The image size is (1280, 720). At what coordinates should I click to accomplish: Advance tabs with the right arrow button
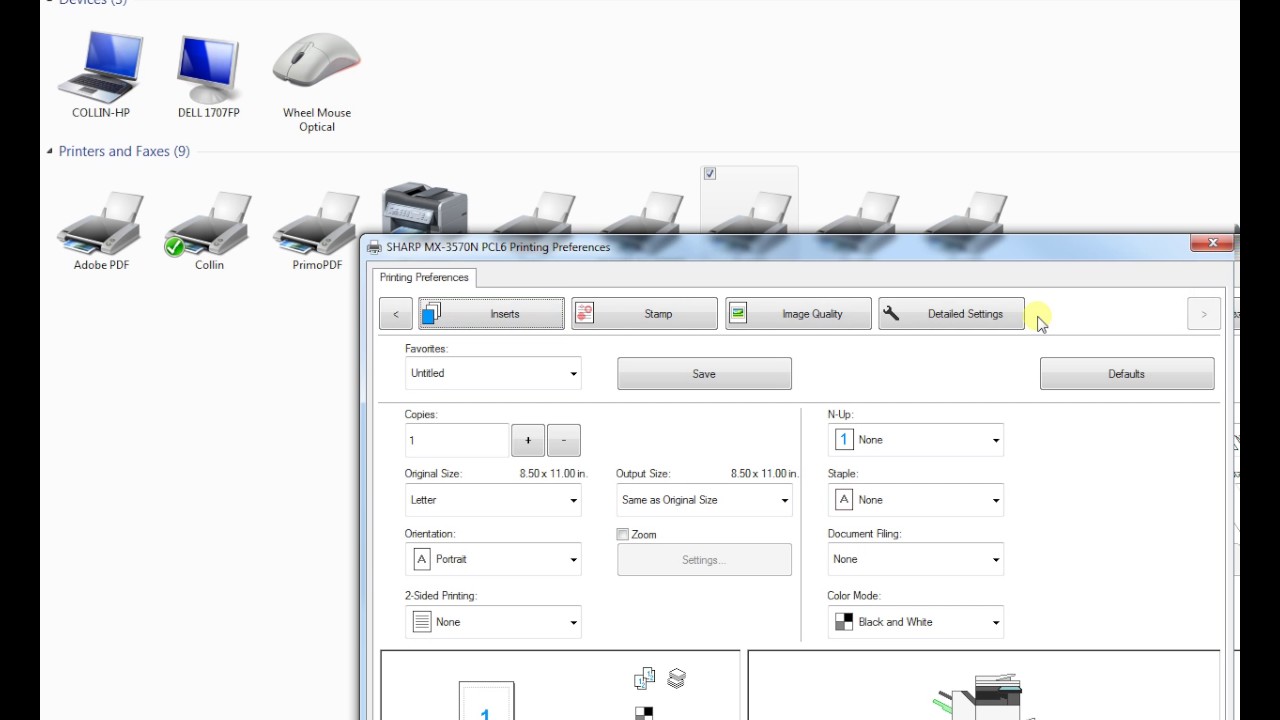(1204, 314)
